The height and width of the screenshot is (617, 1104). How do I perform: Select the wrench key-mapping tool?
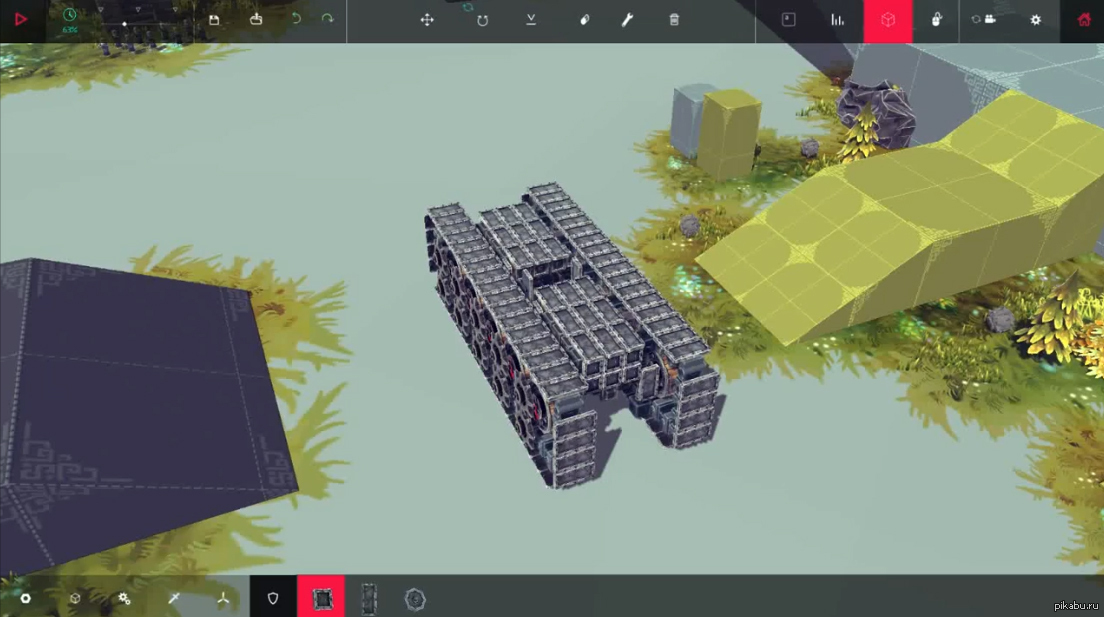[x=627, y=20]
